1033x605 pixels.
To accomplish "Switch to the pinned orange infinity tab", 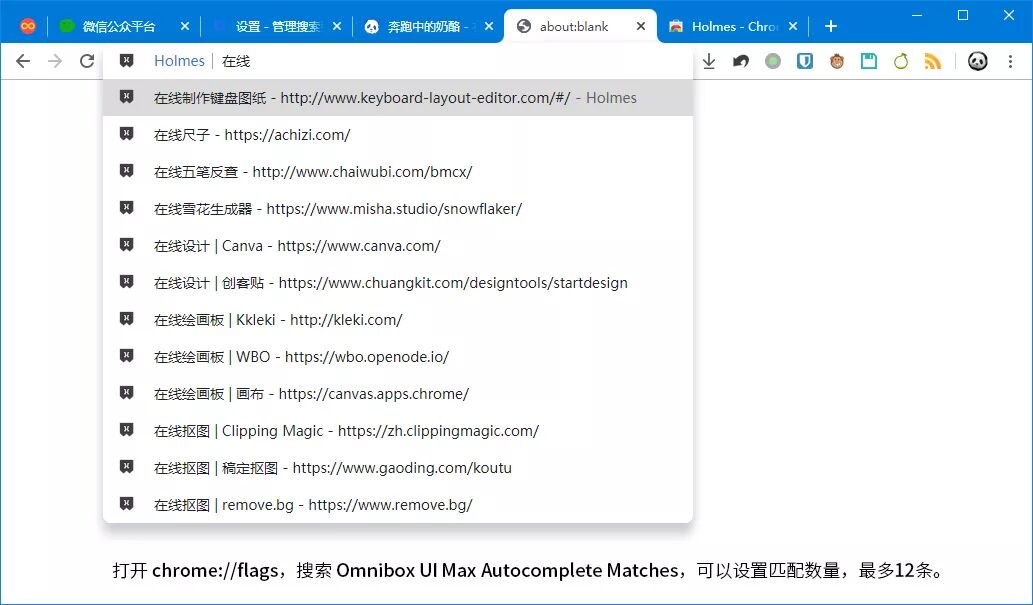I will coord(28,26).
